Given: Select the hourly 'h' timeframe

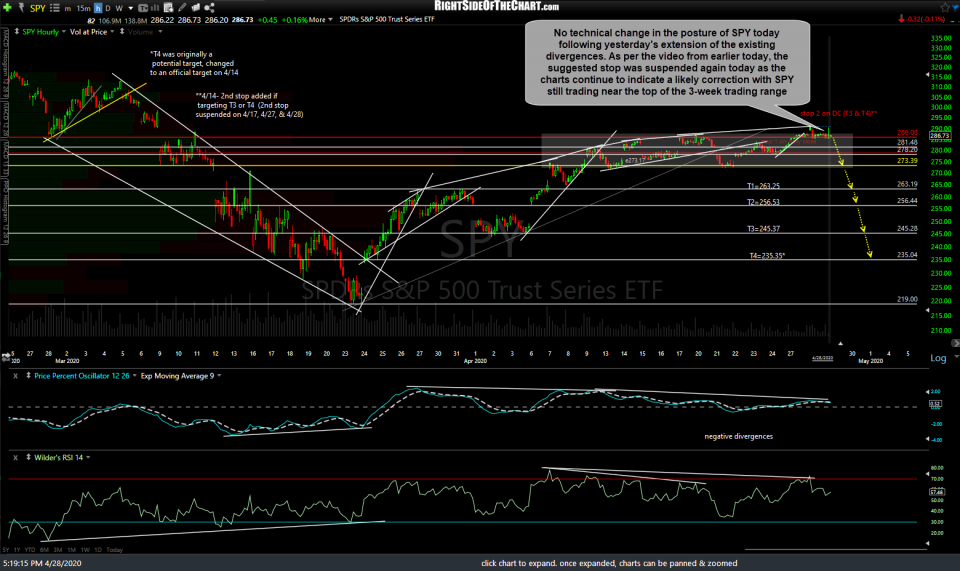Looking at the screenshot, I should (x=98, y=9).
